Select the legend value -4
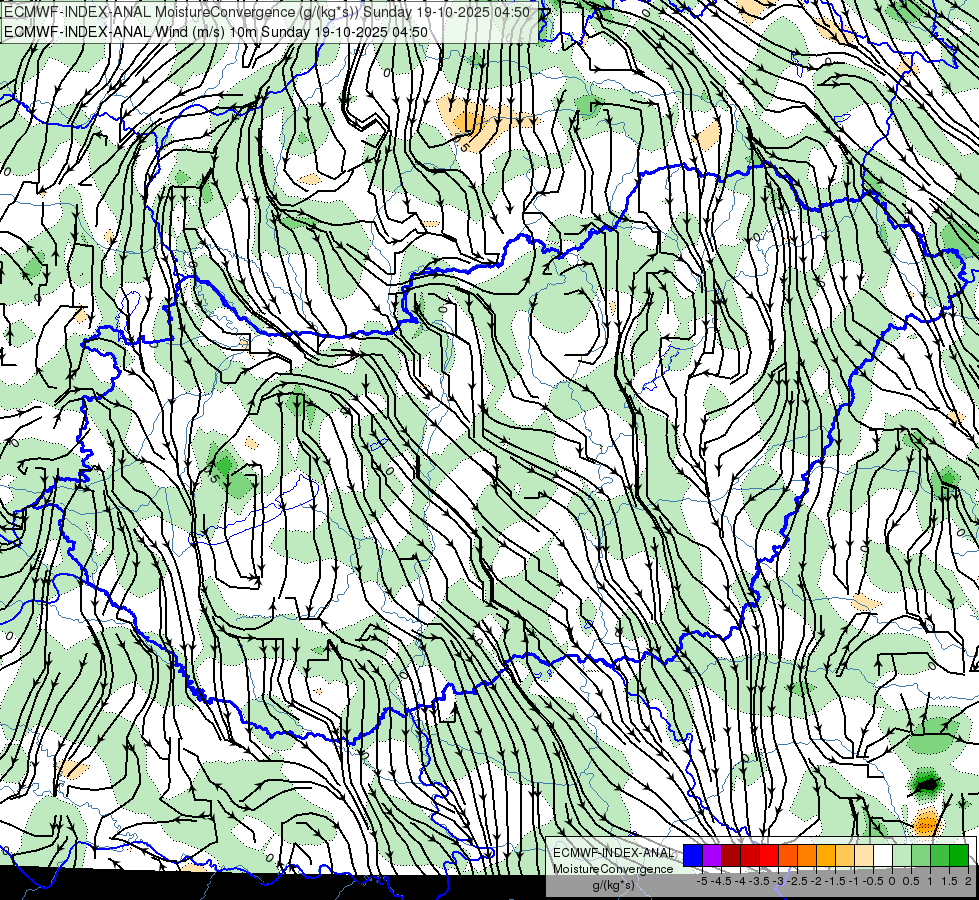The image size is (979, 900). click(740, 881)
